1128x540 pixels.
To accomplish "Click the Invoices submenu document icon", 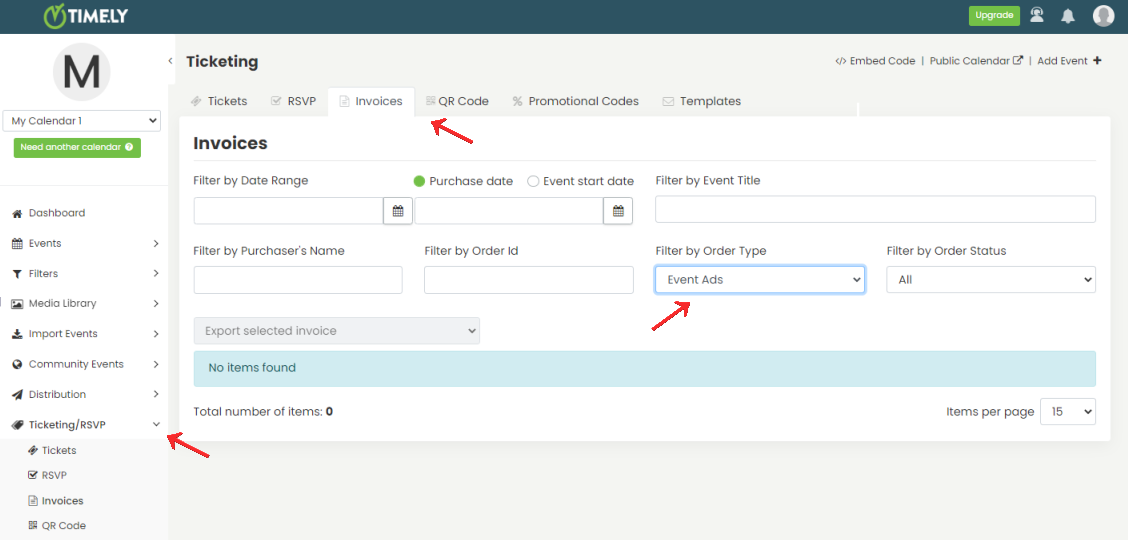I will [x=32, y=501].
